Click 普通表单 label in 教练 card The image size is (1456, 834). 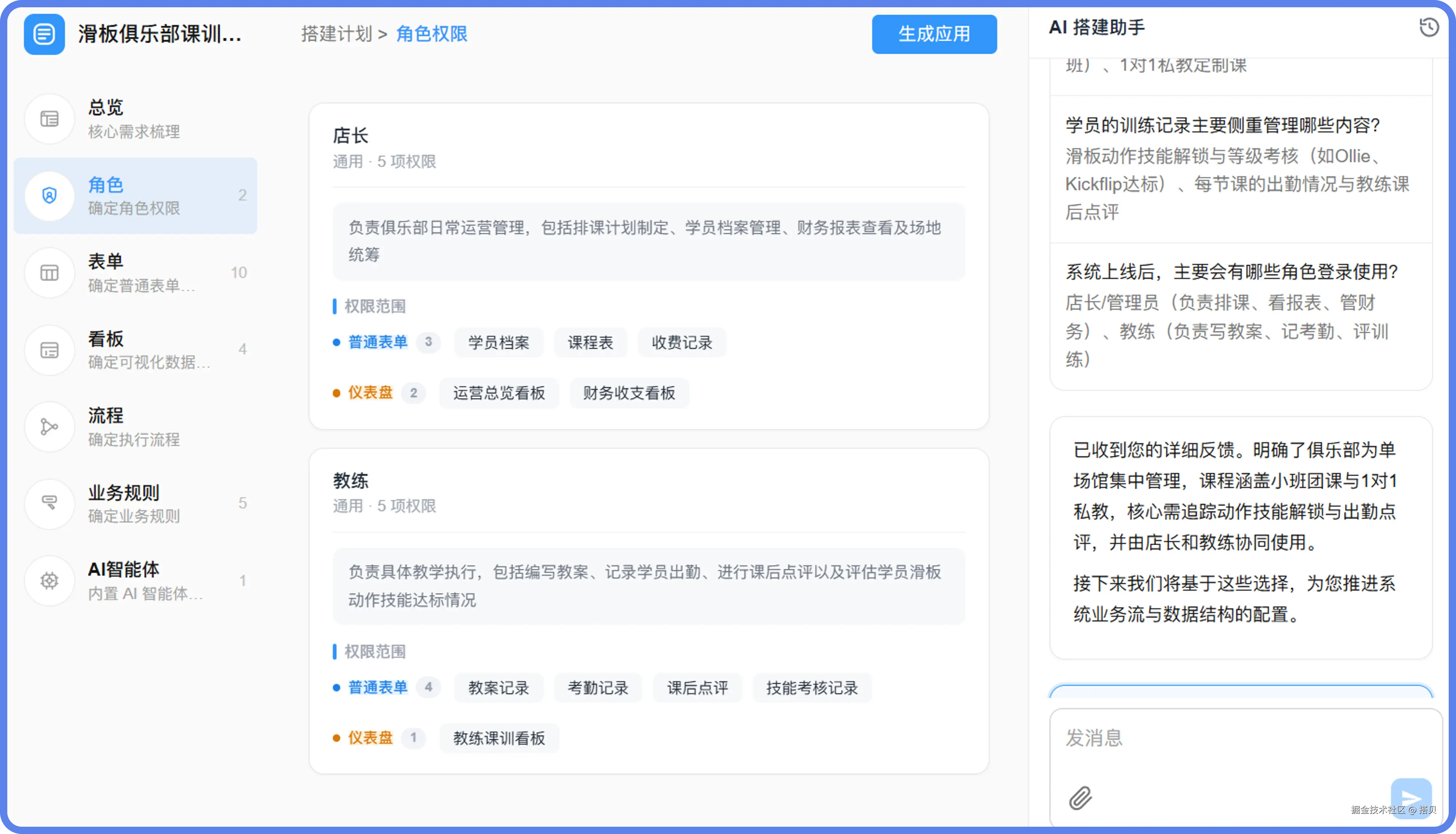[x=378, y=687]
